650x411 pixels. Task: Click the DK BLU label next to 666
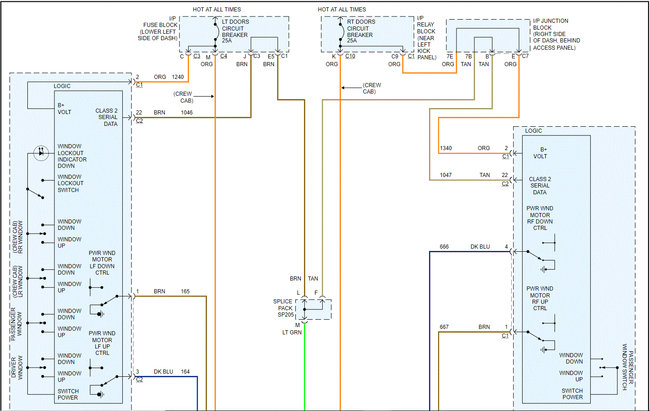[x=480, y=247]
